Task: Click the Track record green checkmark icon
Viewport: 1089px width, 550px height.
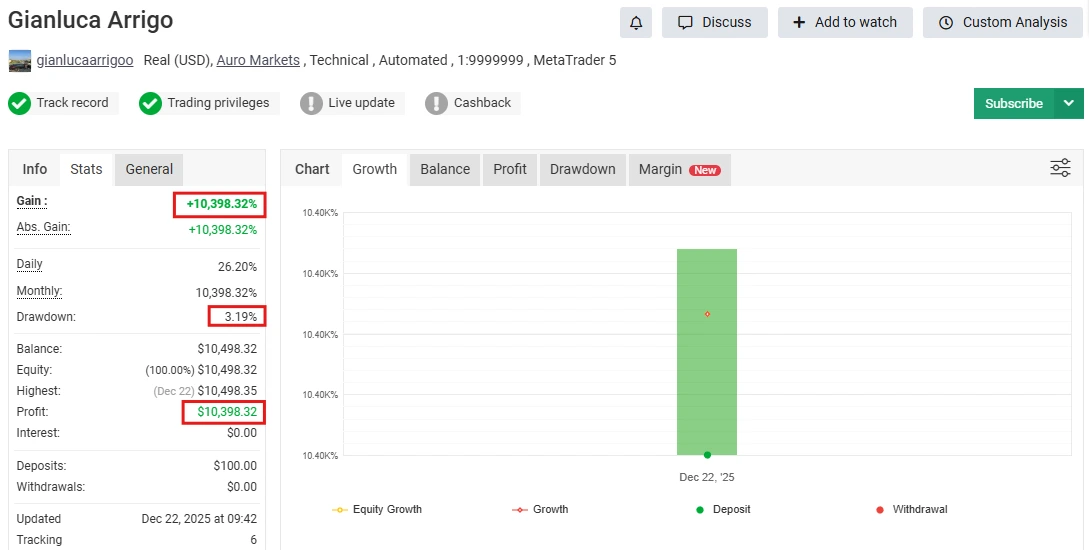Action: (19, 103)
